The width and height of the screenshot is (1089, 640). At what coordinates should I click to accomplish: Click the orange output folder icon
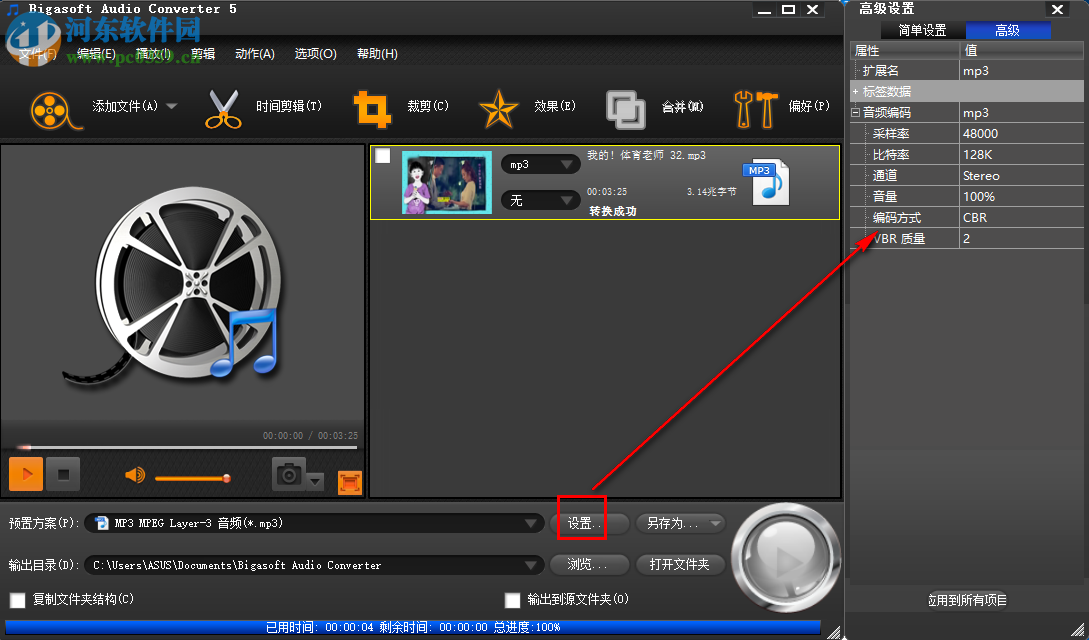coord(349,482)
